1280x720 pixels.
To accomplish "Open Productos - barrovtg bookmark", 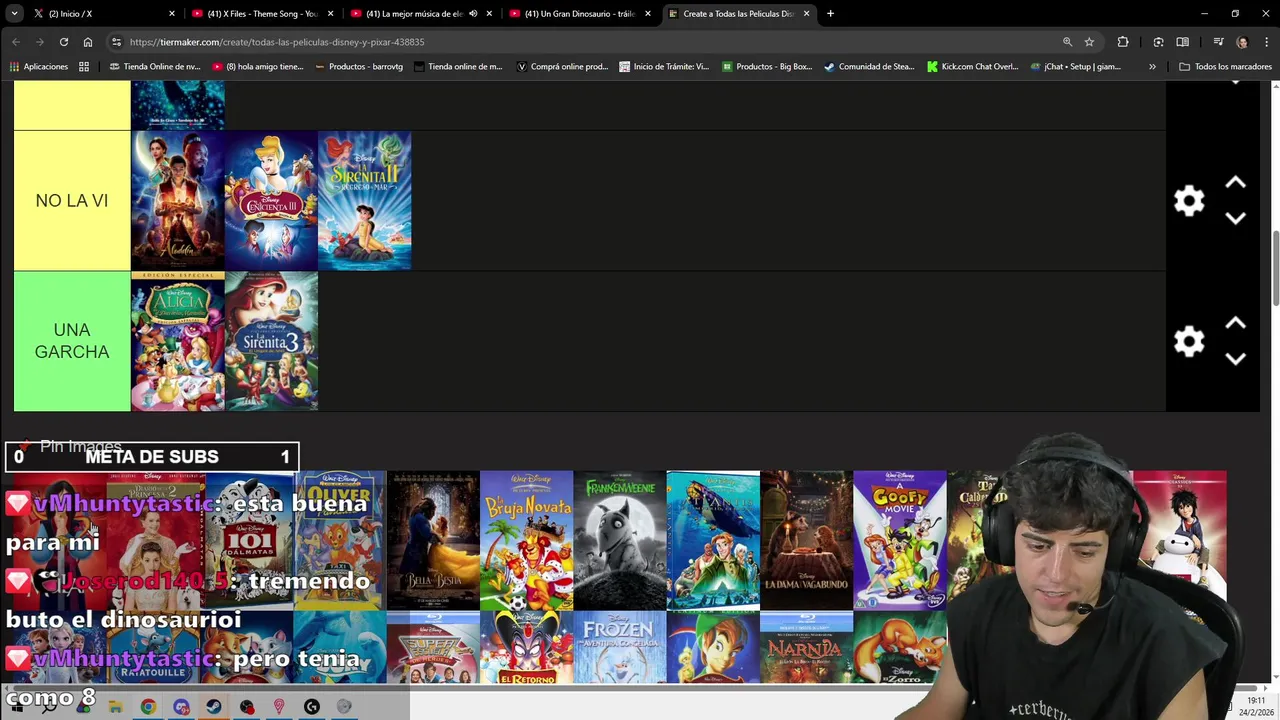I will pos(359,67).
